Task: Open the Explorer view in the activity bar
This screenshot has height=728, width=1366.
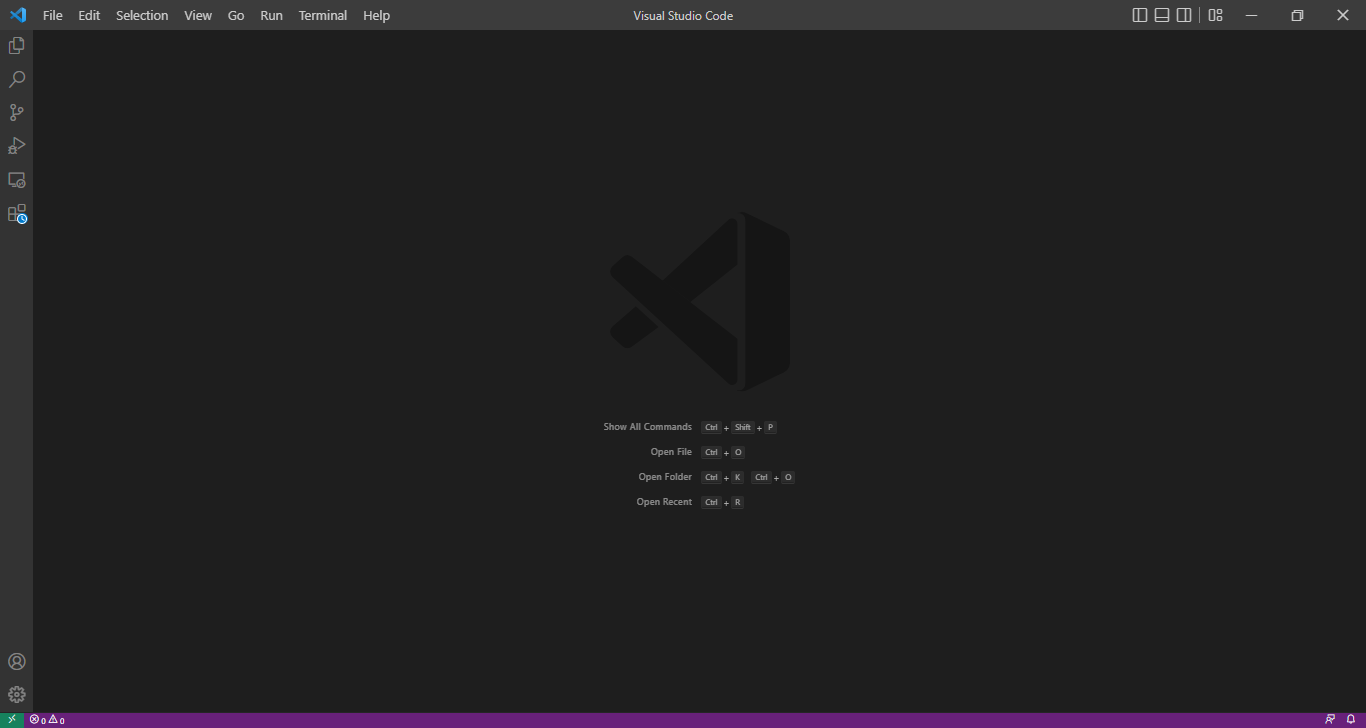Action: click(16, 45)
